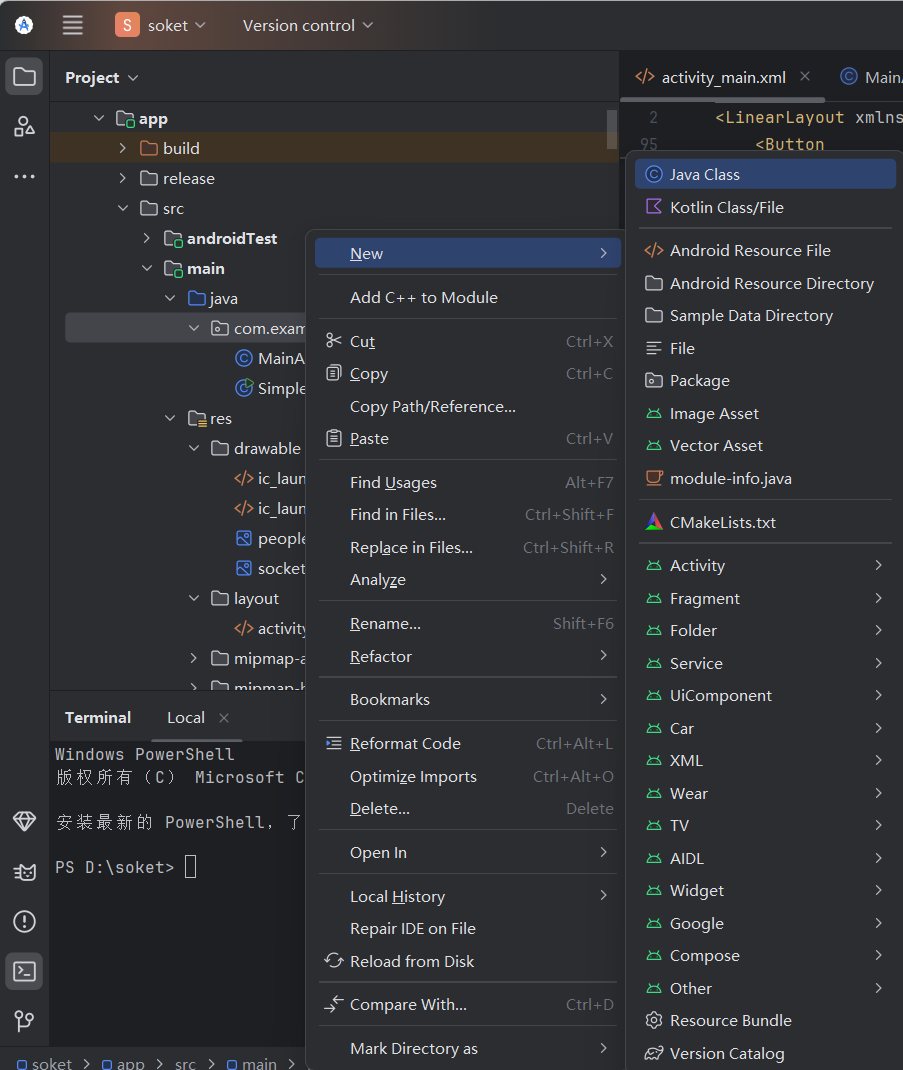
Task: Select the Local terminal tab
Action: (x=186, y=718)
